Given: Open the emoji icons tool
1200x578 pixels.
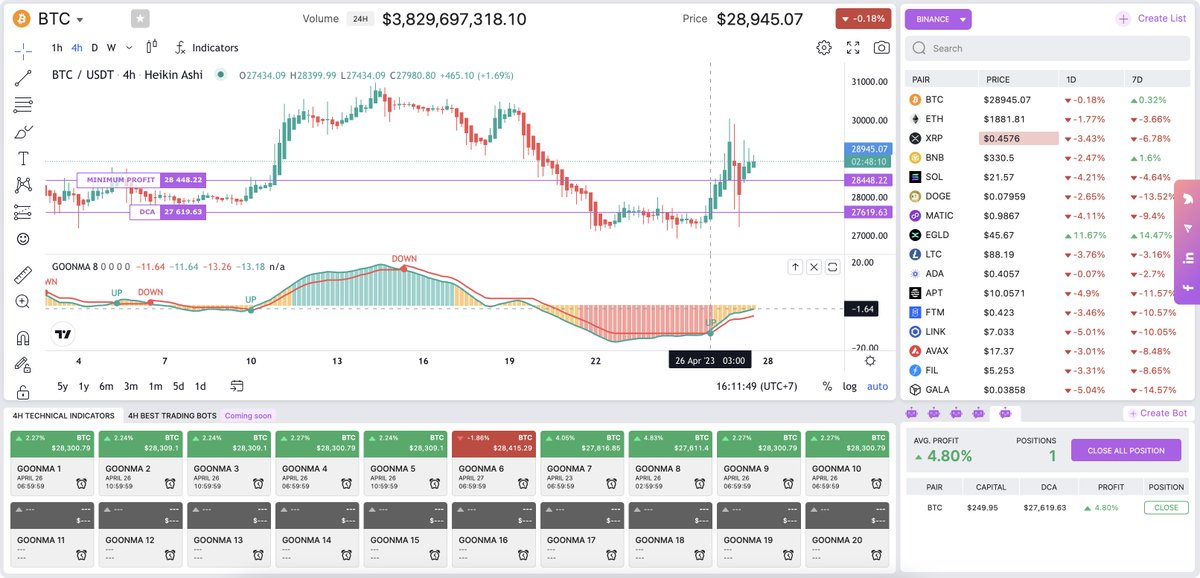Looking at the screenshot, I should [23, 239].
